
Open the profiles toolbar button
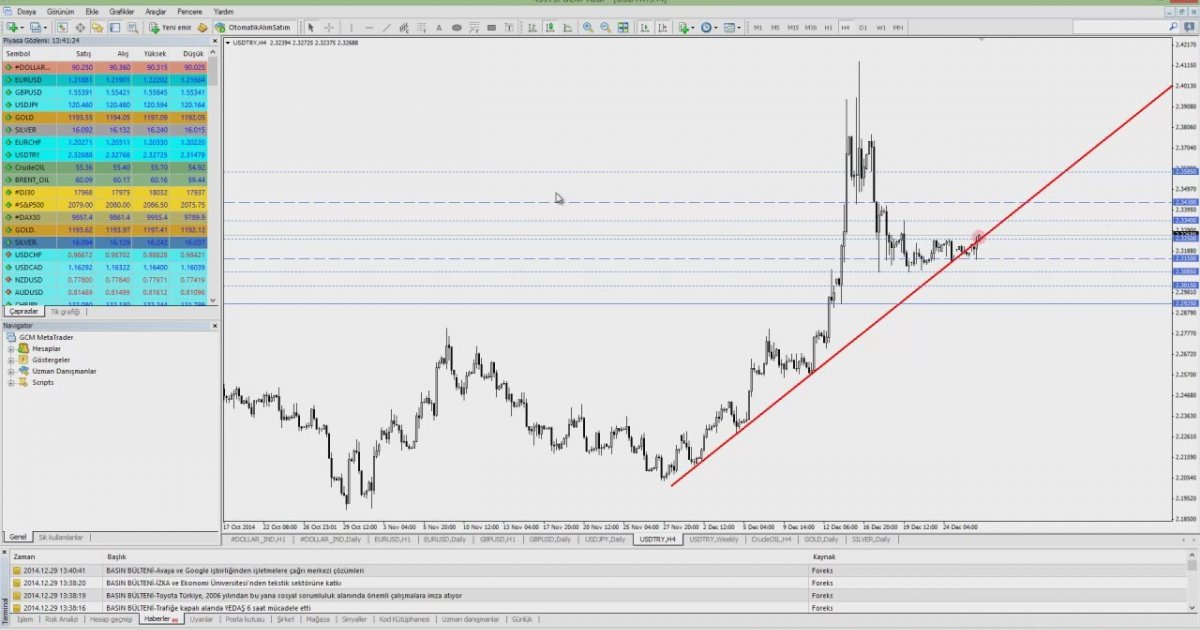pyautogui.click(x=36, y=27)
